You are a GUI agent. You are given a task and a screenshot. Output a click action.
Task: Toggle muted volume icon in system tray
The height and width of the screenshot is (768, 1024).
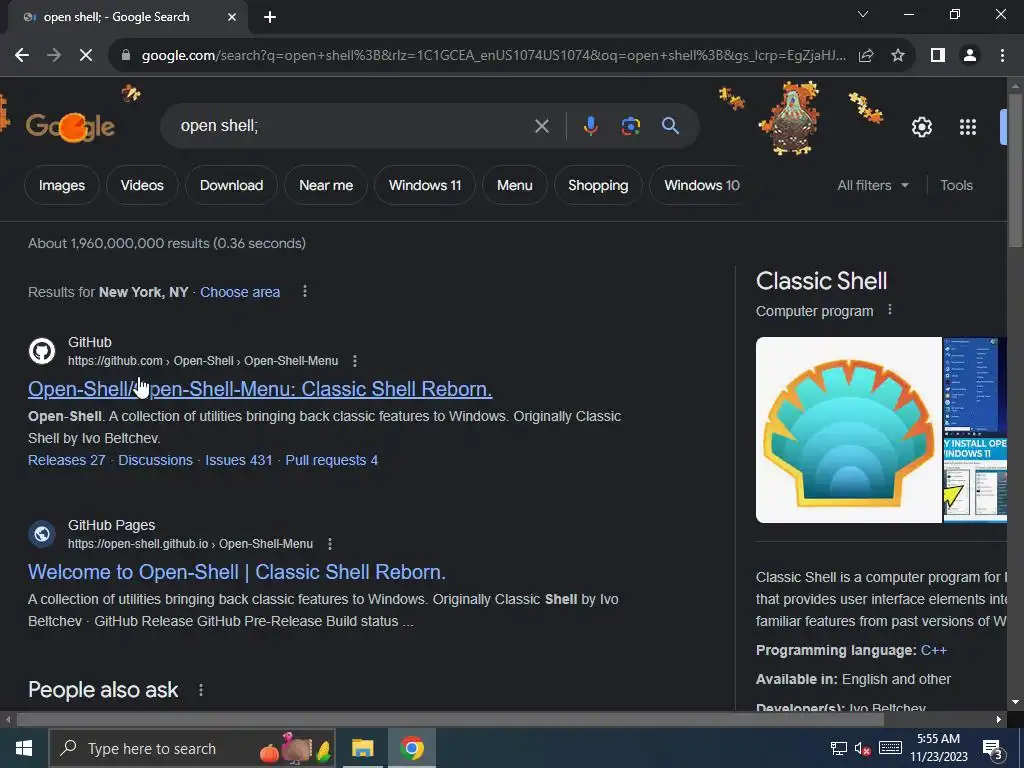pos(863,748)
